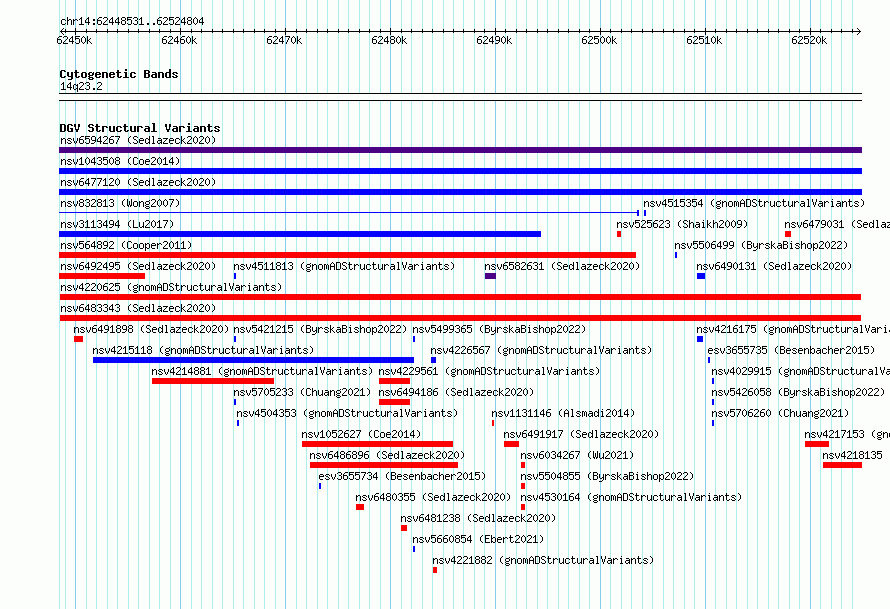Click the blue bar under nsv1043508

[x=460, y=171]
